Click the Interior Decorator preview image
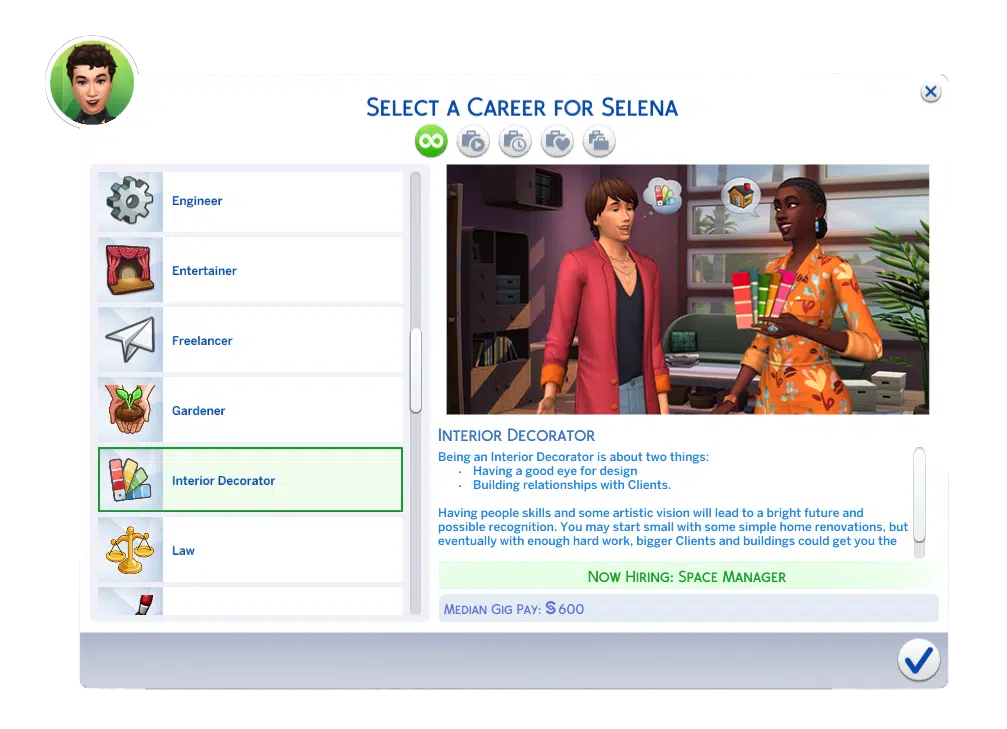The image size is (1007, 729). click(687, 289)
